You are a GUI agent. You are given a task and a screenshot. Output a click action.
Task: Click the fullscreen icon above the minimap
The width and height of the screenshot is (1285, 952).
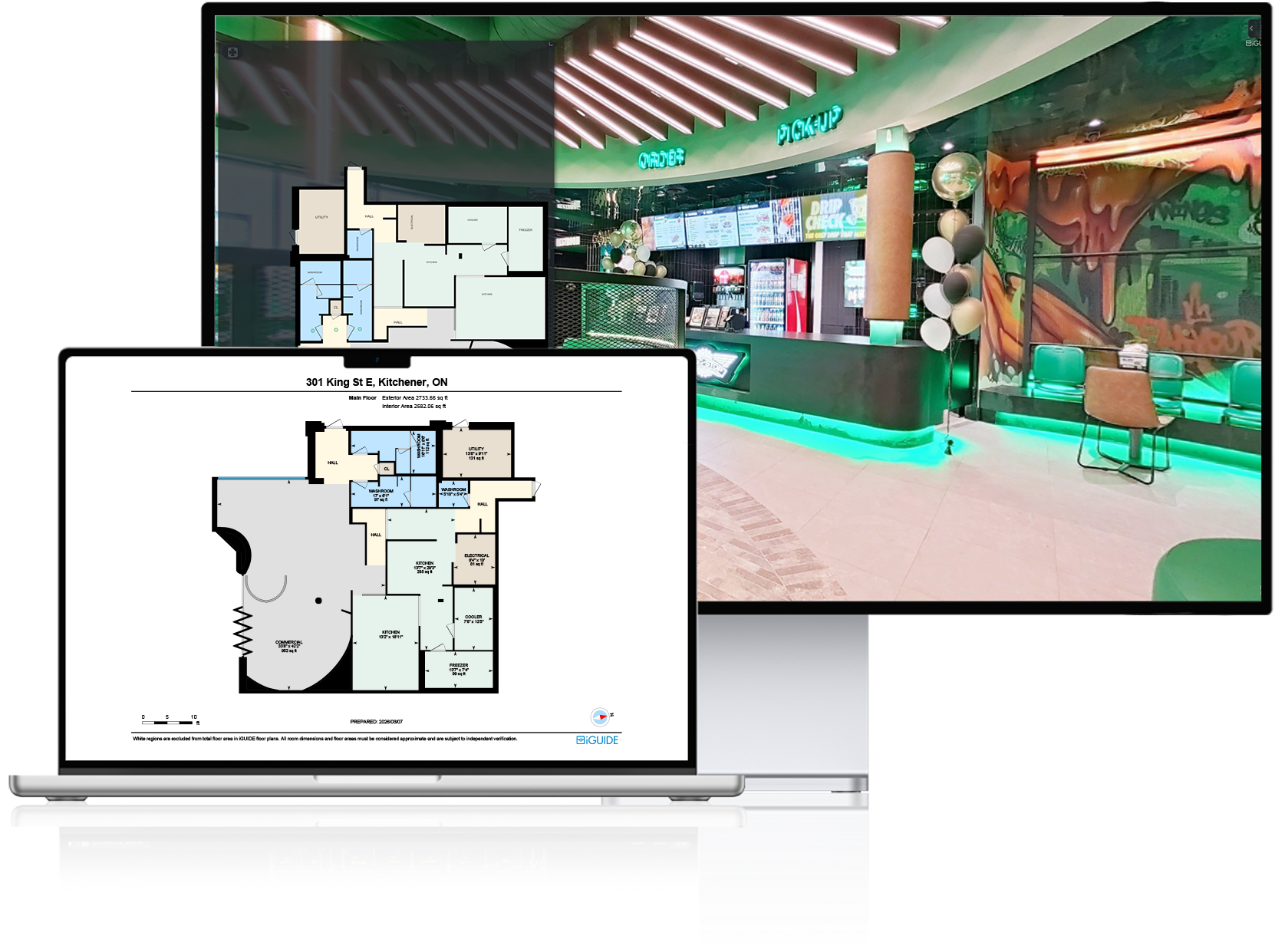(x=232, y=52)
